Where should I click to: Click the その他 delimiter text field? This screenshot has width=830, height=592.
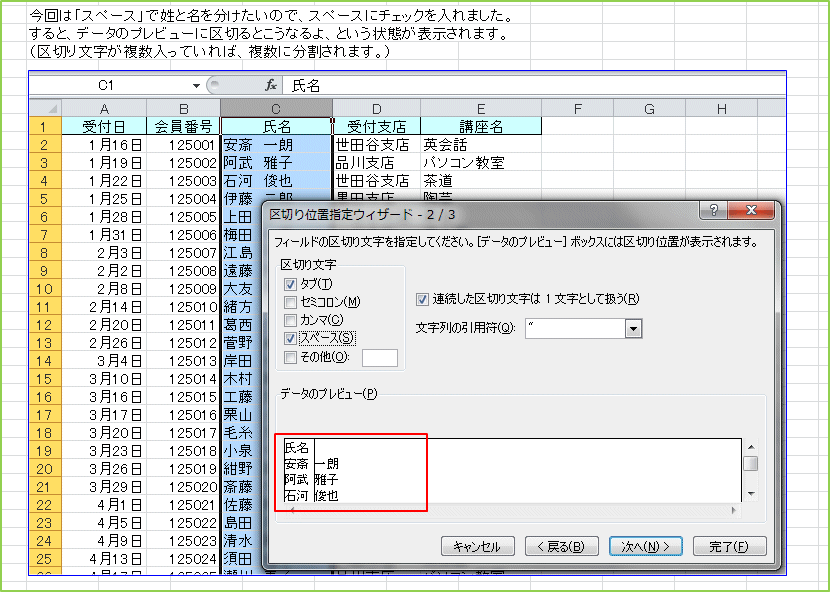(380, 358)
